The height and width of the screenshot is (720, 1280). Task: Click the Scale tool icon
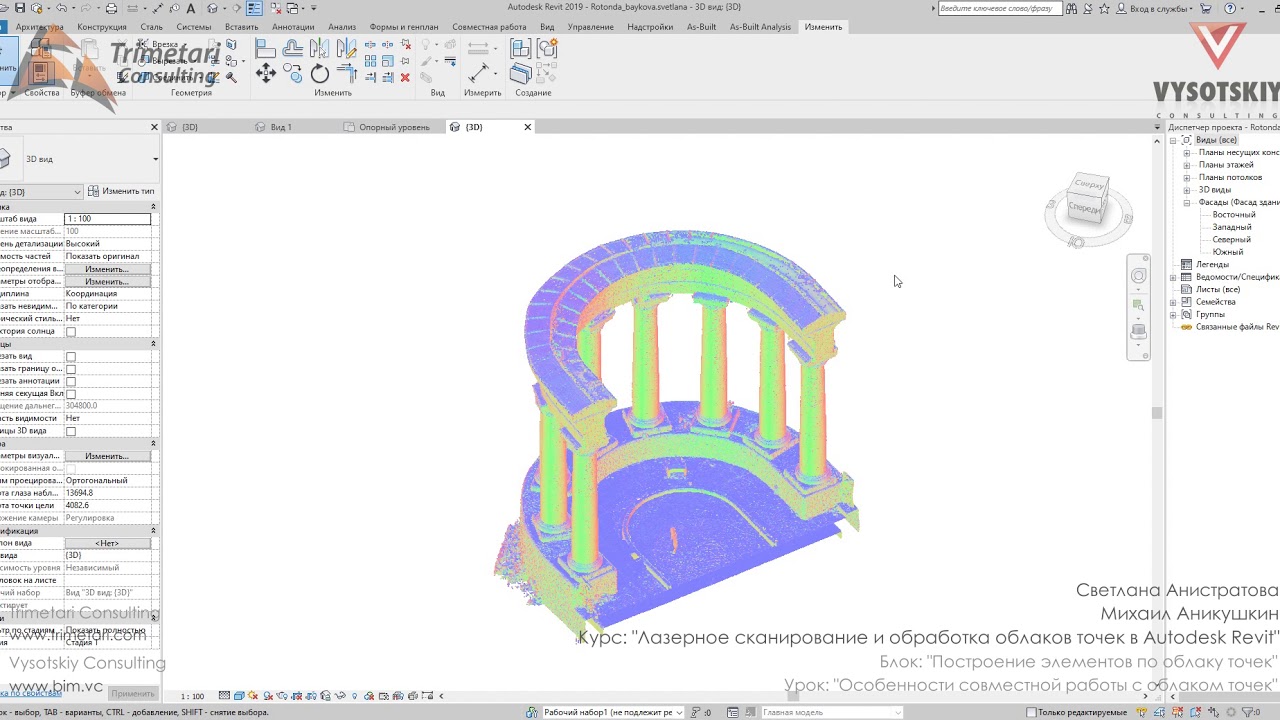point(388,61)
